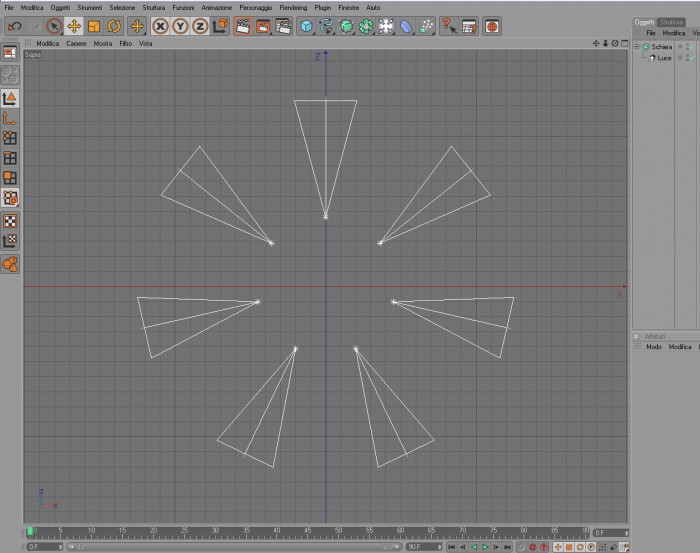Toggle X axis lock
Viewport: 700px width, 553px height.
pyautogui.click(x=160, y=26)
